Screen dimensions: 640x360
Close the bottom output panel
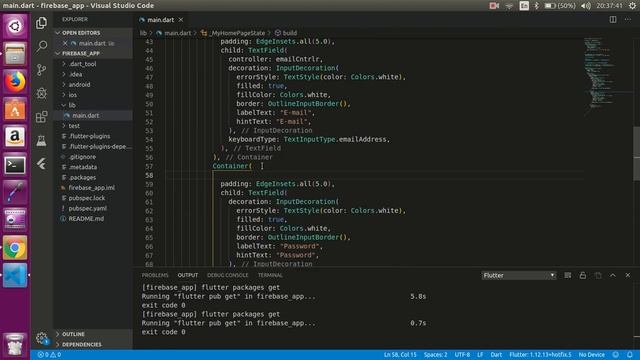pyautogui.click(x=628, y=276)
